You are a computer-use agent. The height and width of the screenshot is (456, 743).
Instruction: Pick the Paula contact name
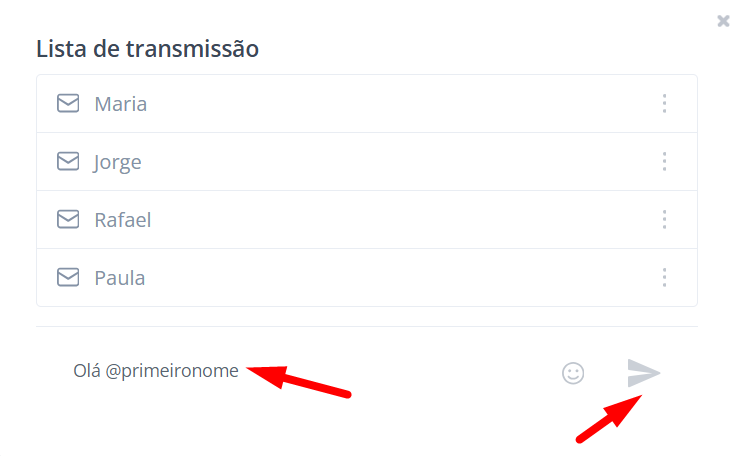pos(120,278)
